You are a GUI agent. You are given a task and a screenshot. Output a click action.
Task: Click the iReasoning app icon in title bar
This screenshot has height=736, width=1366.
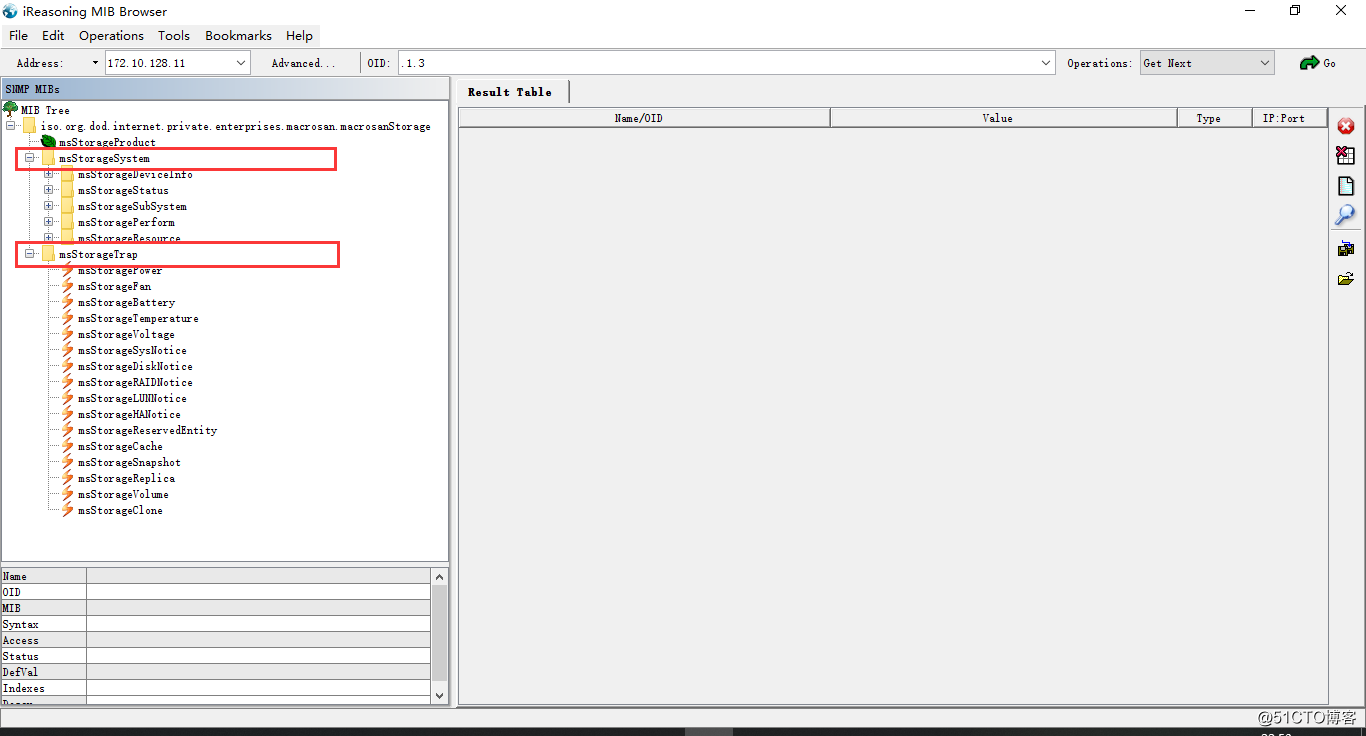10,11
